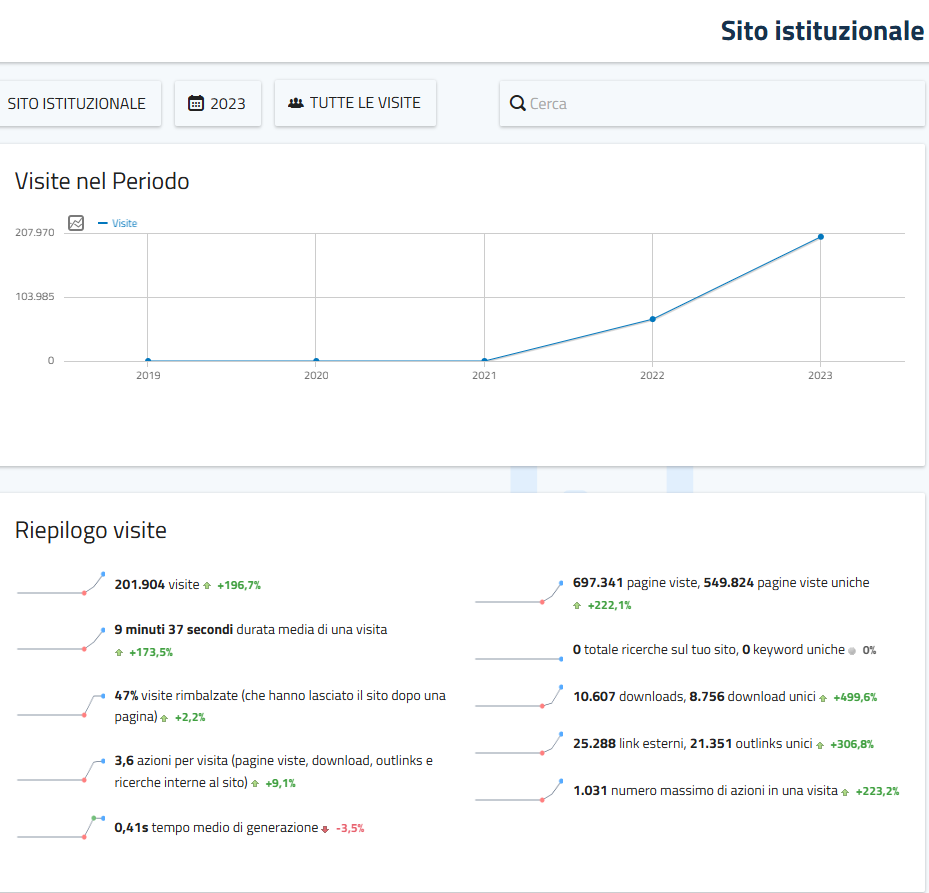Open the 2023 date period selector
929x893 pixels.
pyautogui.click(x=218, y=104)
